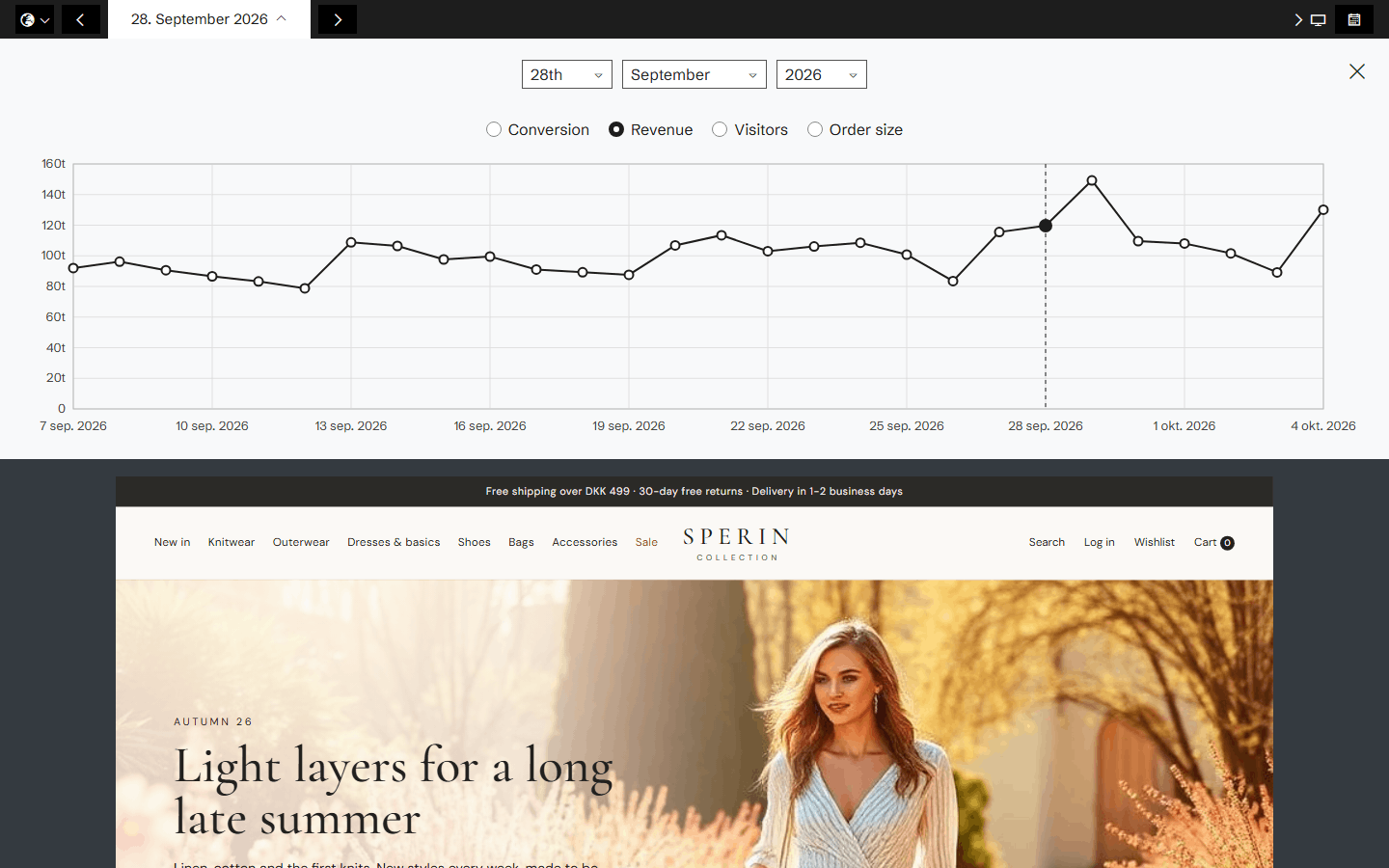Click the Log in link
The width and height of the screenshot is (1389, 868).
(x=1100, y=542)
